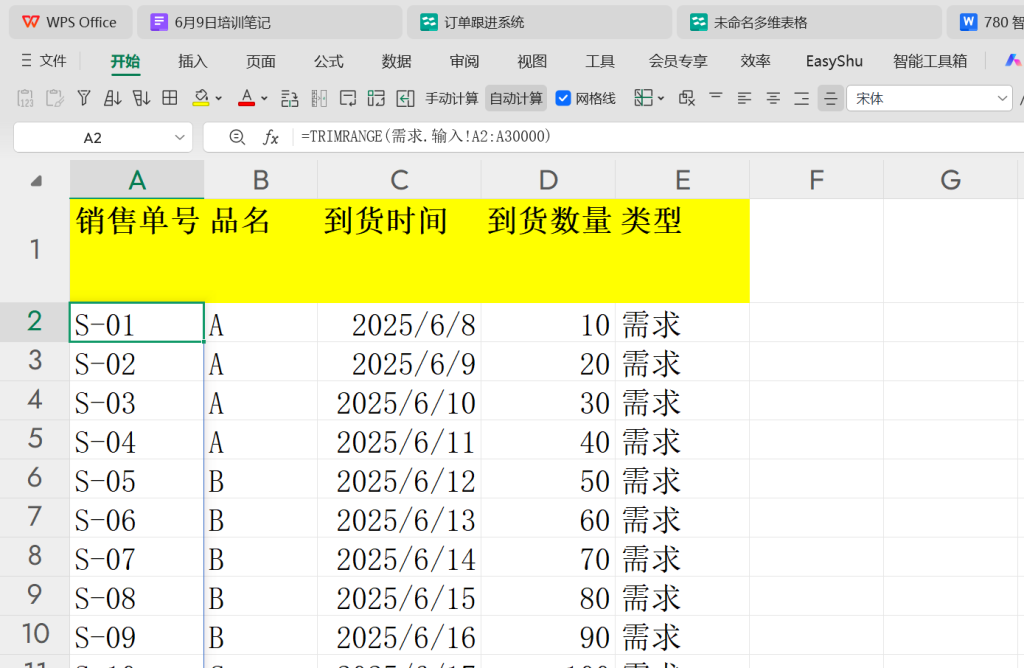Switch to the 视图 ribbon tab

(x=532, y=61)
